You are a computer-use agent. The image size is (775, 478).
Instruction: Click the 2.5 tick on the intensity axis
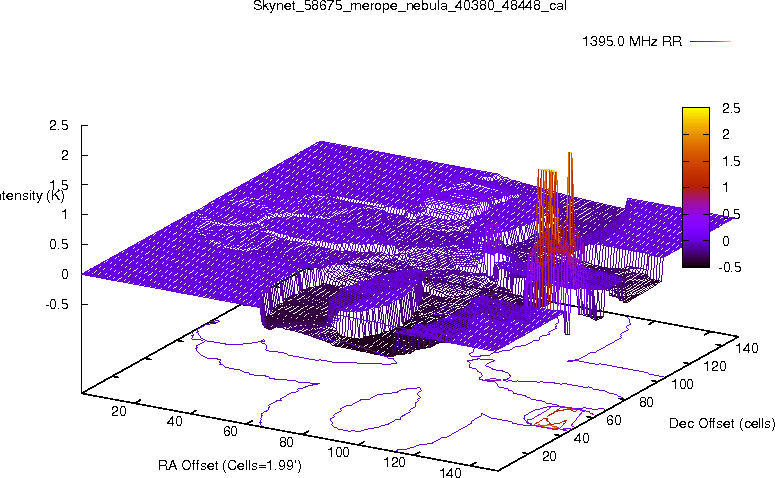59,126
